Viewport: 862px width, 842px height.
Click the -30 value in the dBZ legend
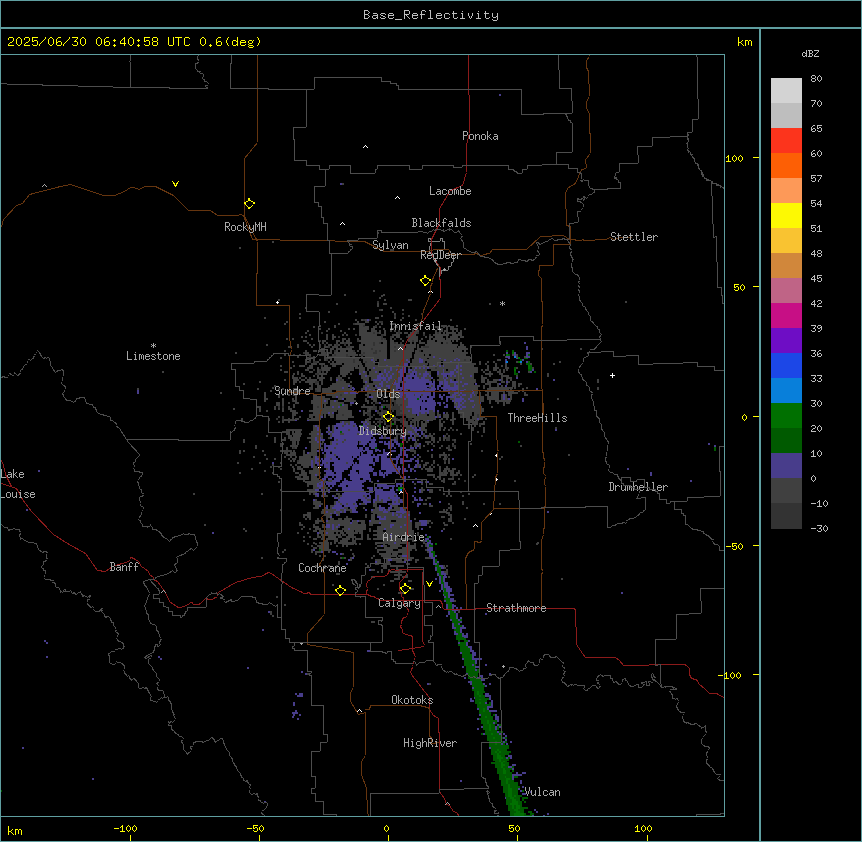point(819,528)
